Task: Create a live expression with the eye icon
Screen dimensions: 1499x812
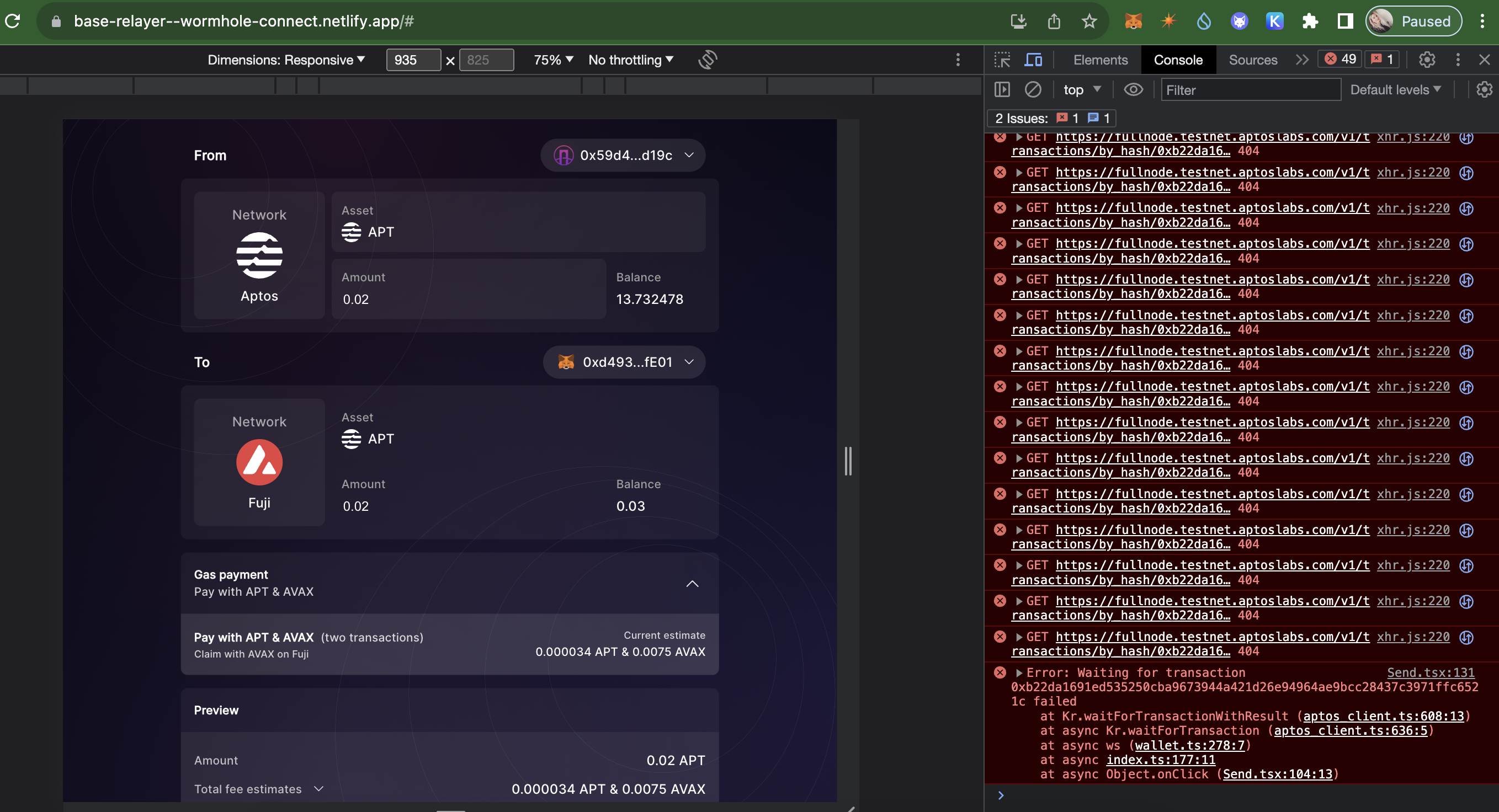Action: pos(1134,89)
